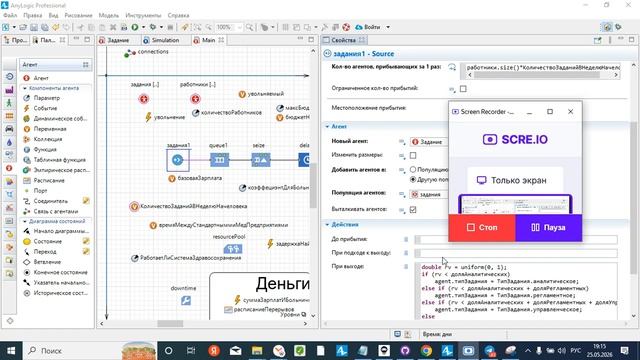Click the При подходе к выходу input field
The image size is (640, 360).
coord(516,253)
